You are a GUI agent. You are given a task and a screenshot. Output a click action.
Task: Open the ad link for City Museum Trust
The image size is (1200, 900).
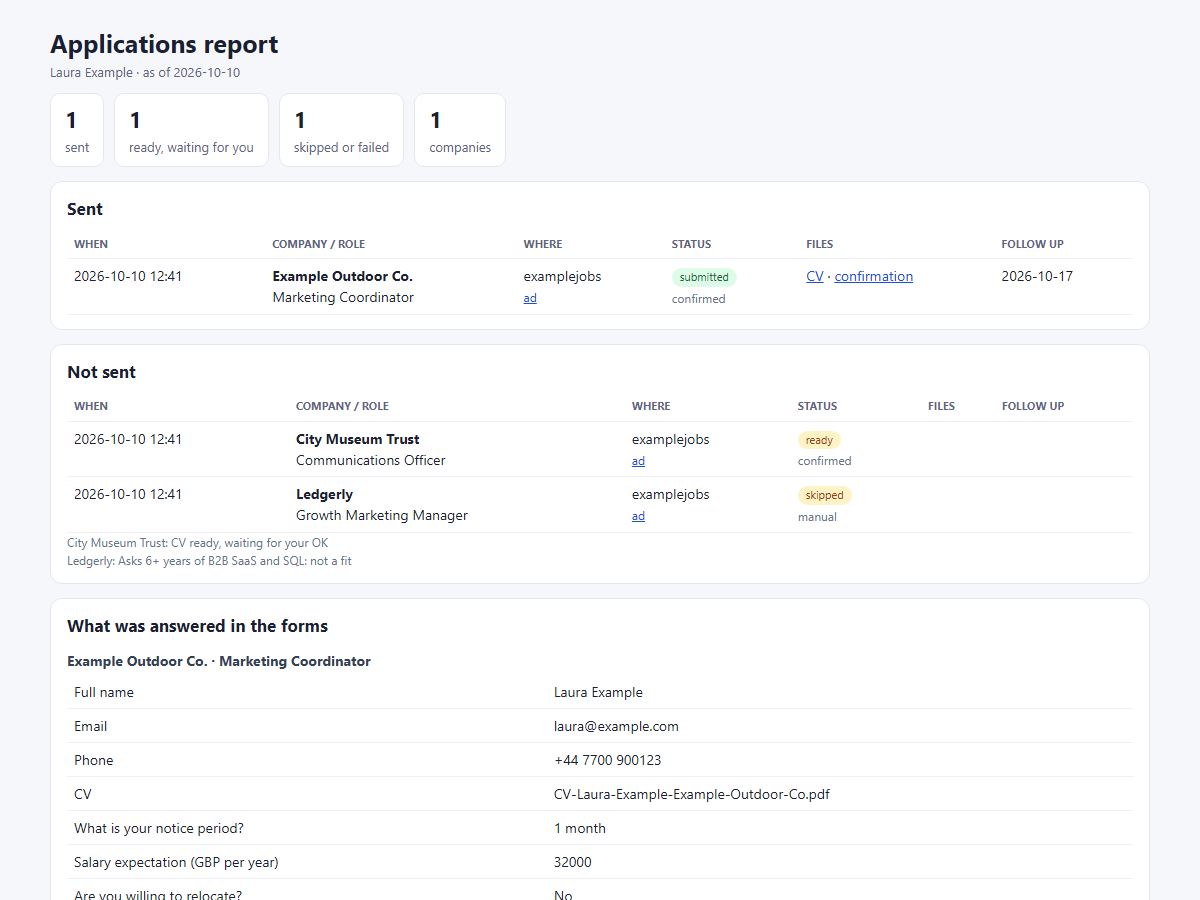[x=638, y=461]
